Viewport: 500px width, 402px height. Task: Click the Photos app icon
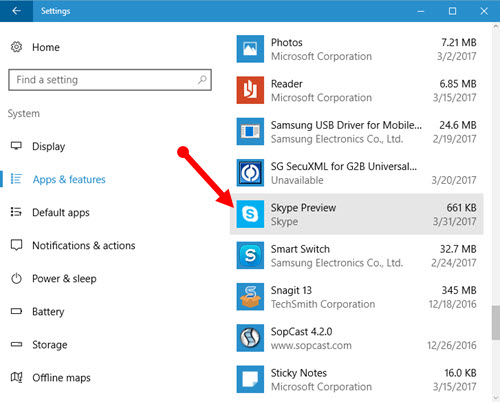(250, 49)
